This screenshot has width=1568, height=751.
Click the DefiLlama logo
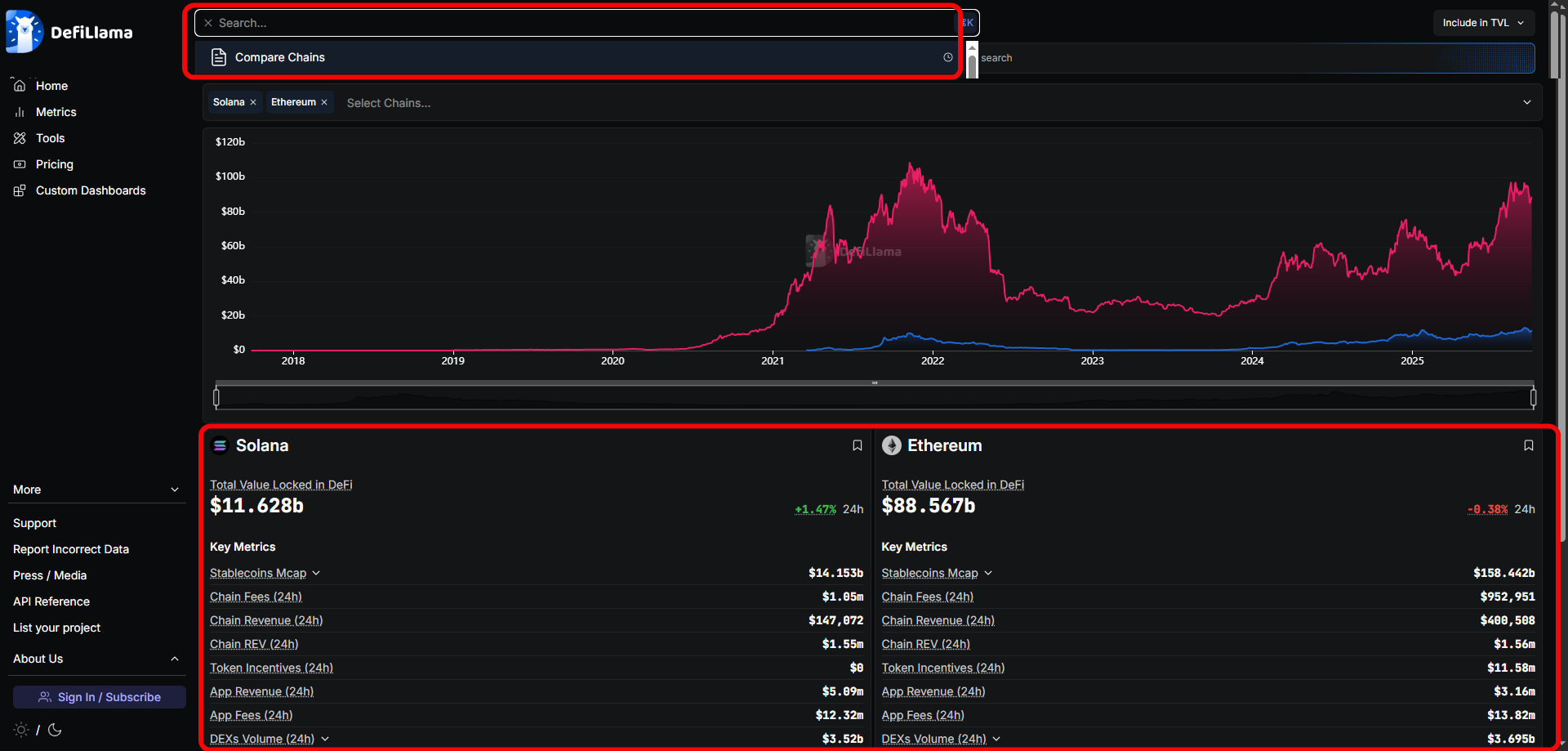click(69, 32)
